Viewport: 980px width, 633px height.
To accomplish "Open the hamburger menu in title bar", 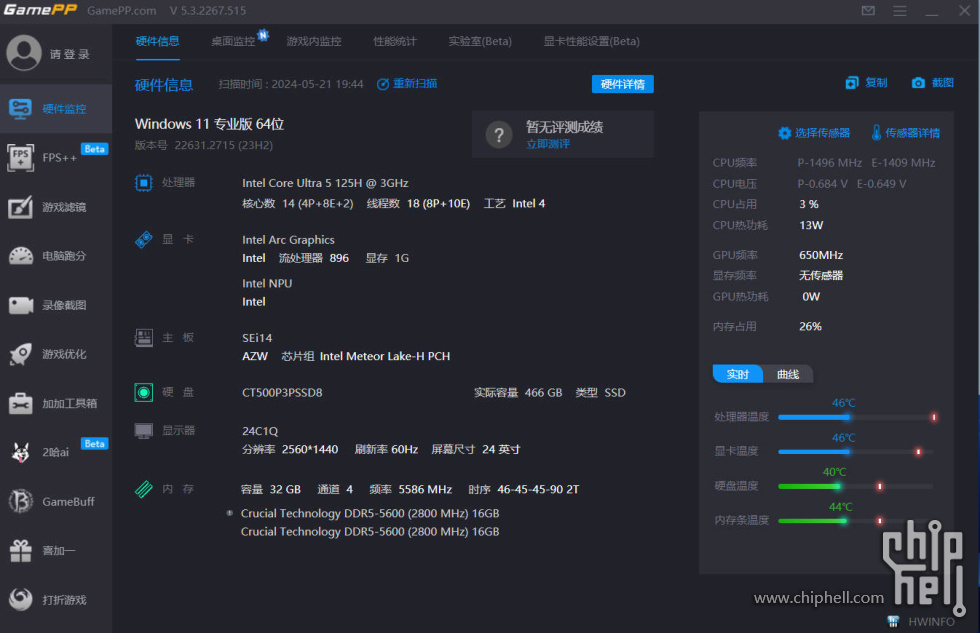I will click(899, 11).
